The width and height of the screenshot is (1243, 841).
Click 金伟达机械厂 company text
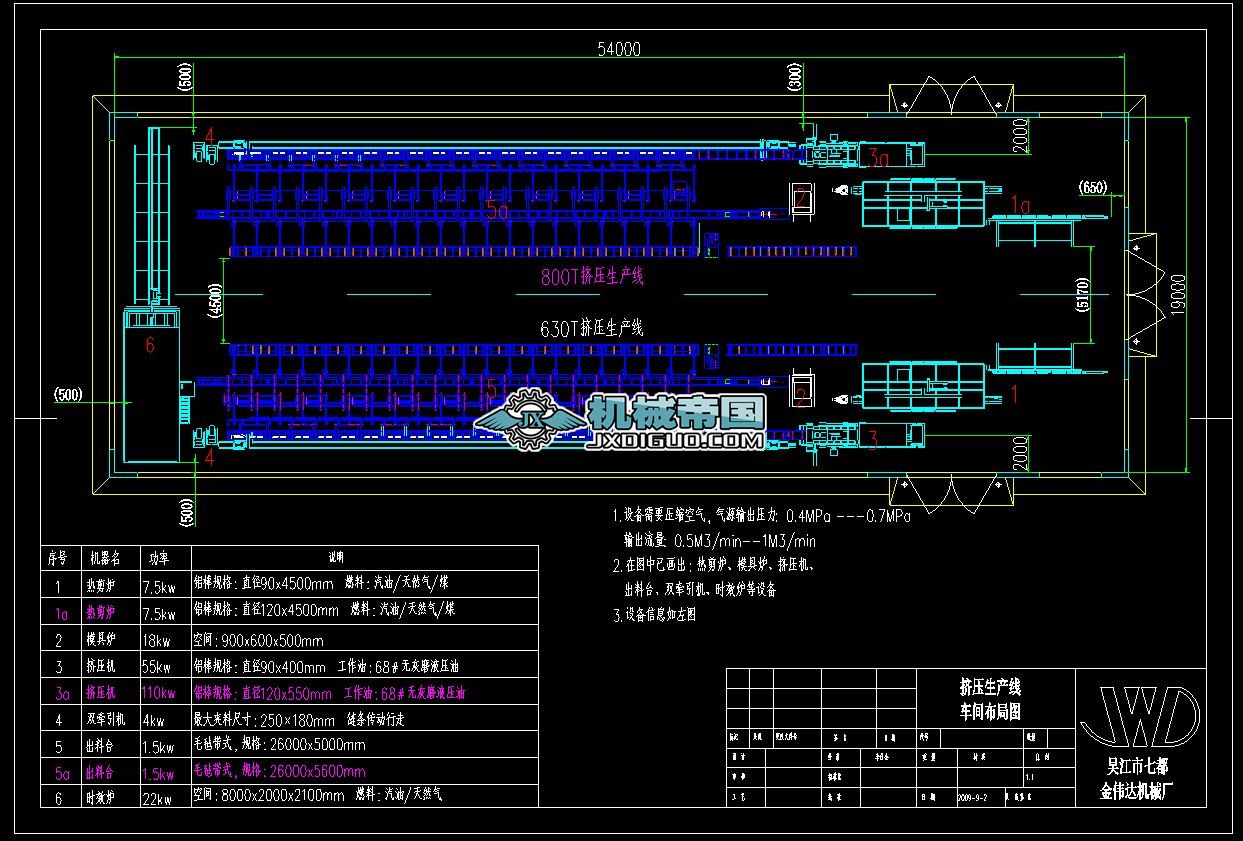tap(1136, 792)
